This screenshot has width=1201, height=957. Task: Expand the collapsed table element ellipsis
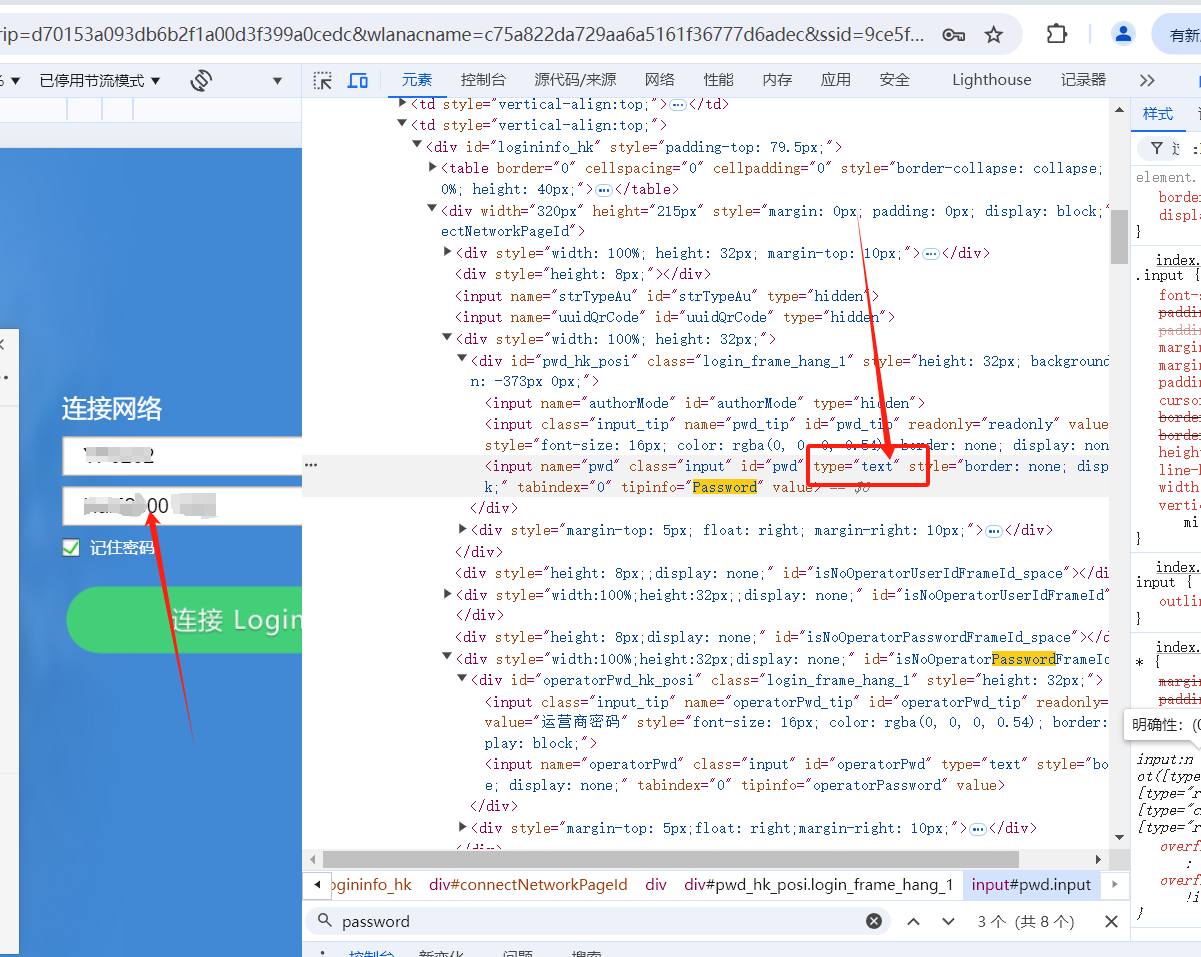[604, 189]
